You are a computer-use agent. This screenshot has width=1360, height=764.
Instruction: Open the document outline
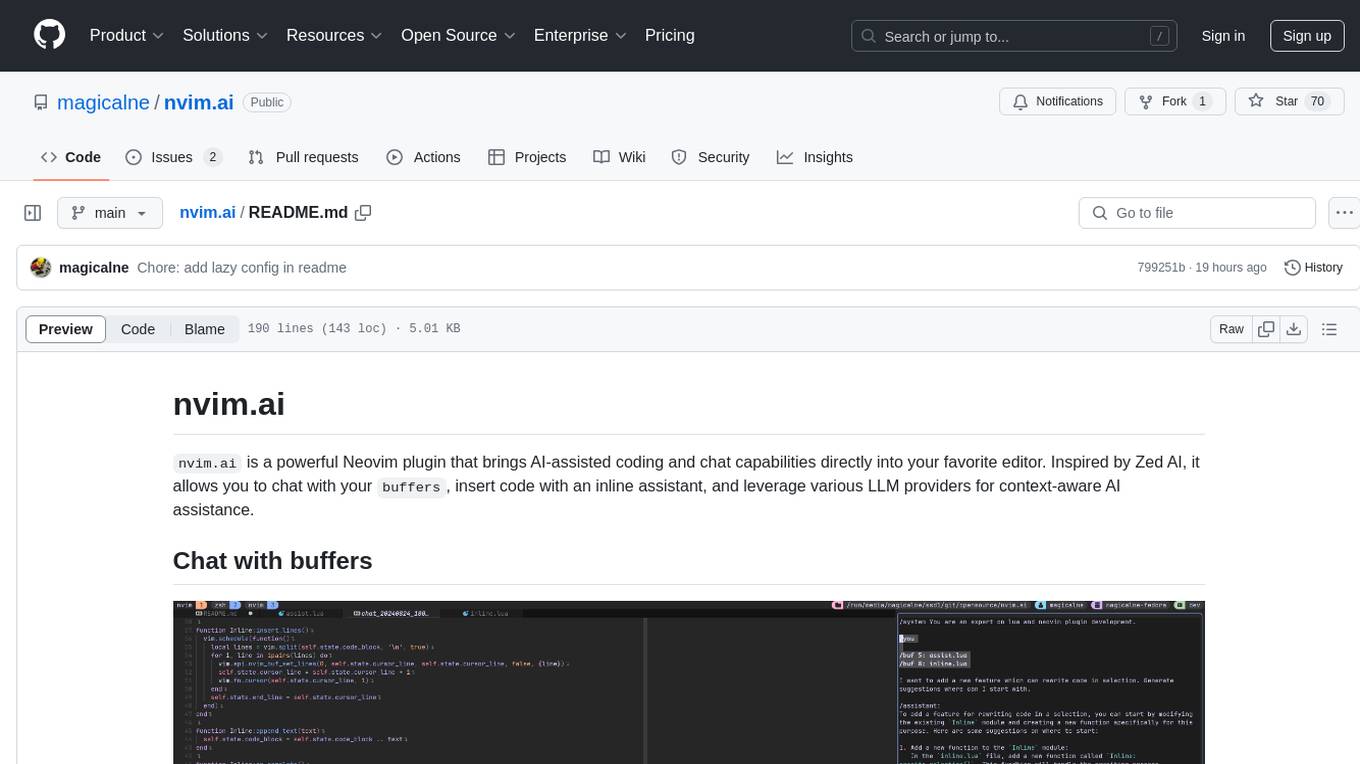tap(1329, 329)
